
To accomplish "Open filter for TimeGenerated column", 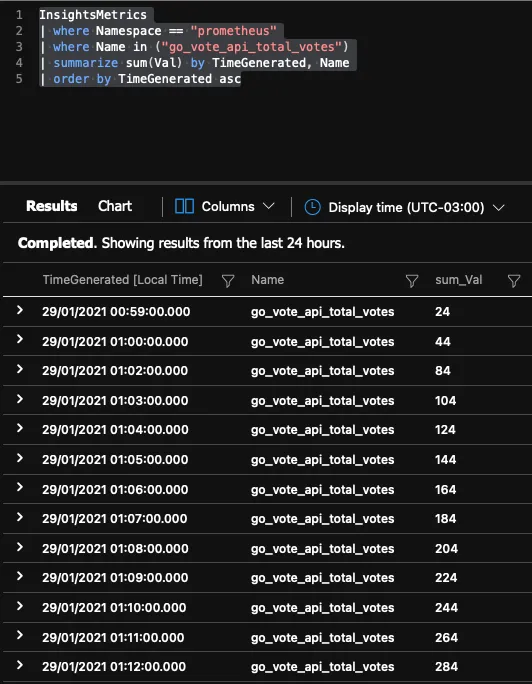I will point(228,281).
